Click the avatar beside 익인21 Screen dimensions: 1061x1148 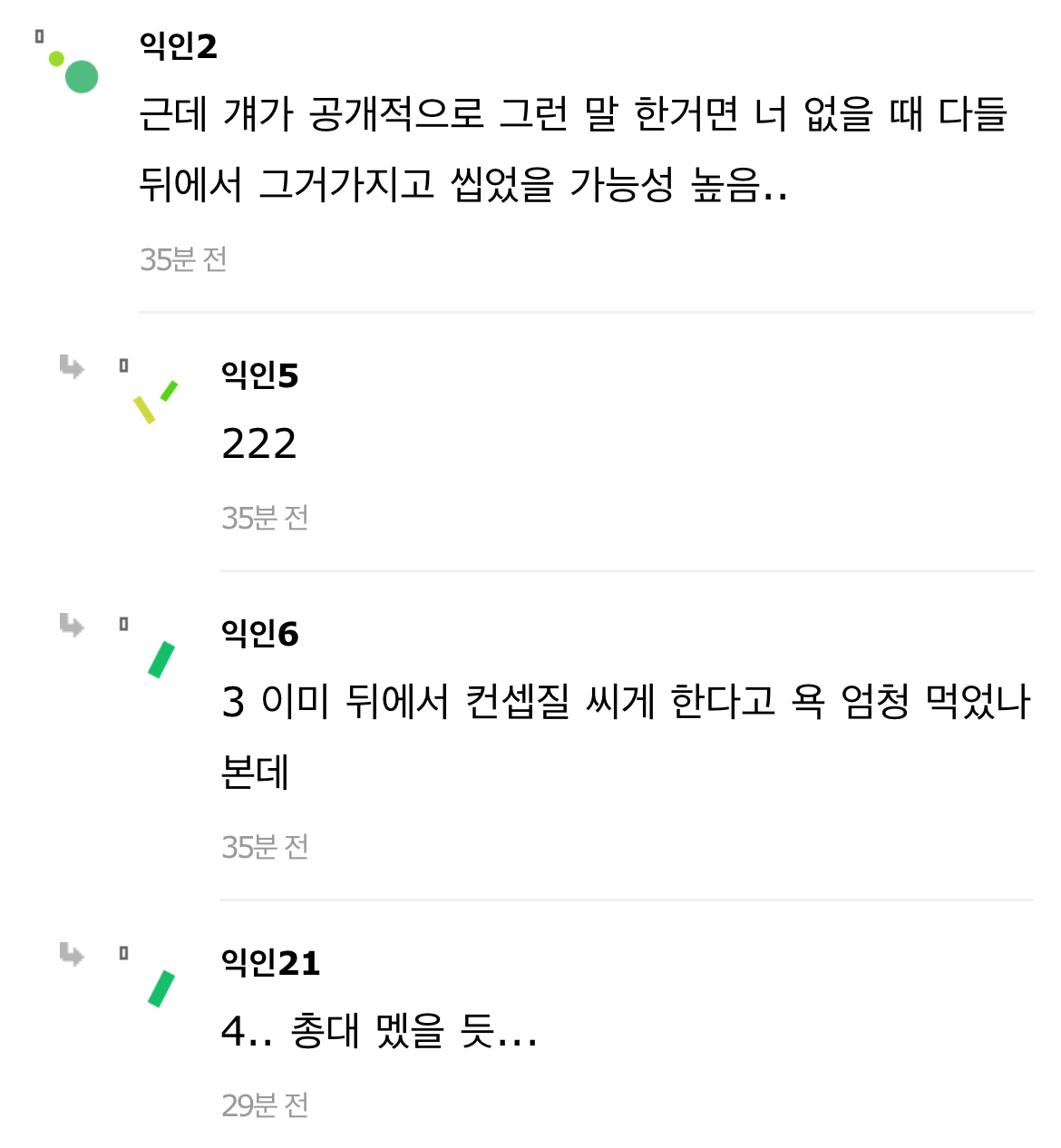(x=161, y=988)
